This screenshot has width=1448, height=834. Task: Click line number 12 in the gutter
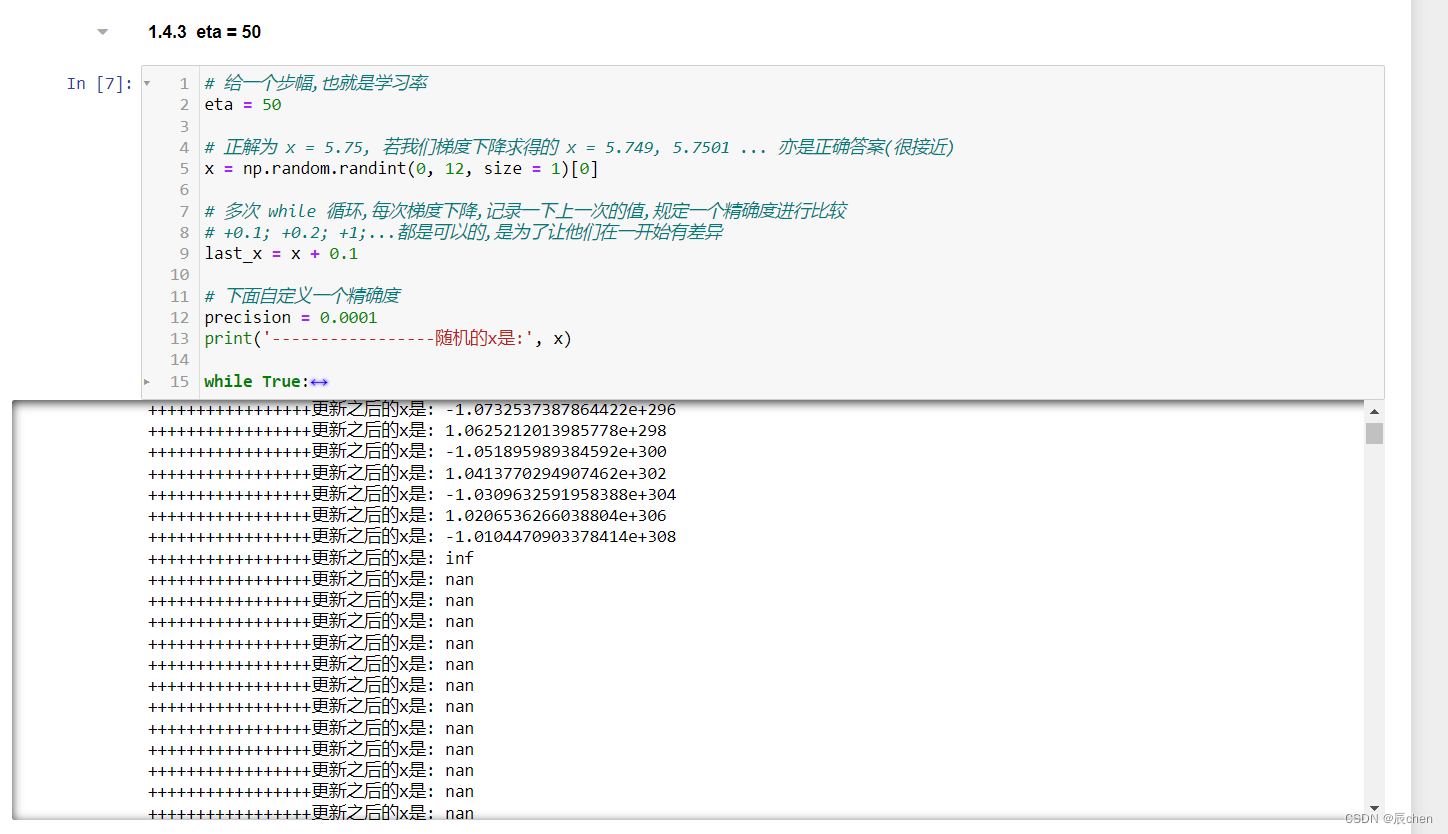(x=179, y=317)
